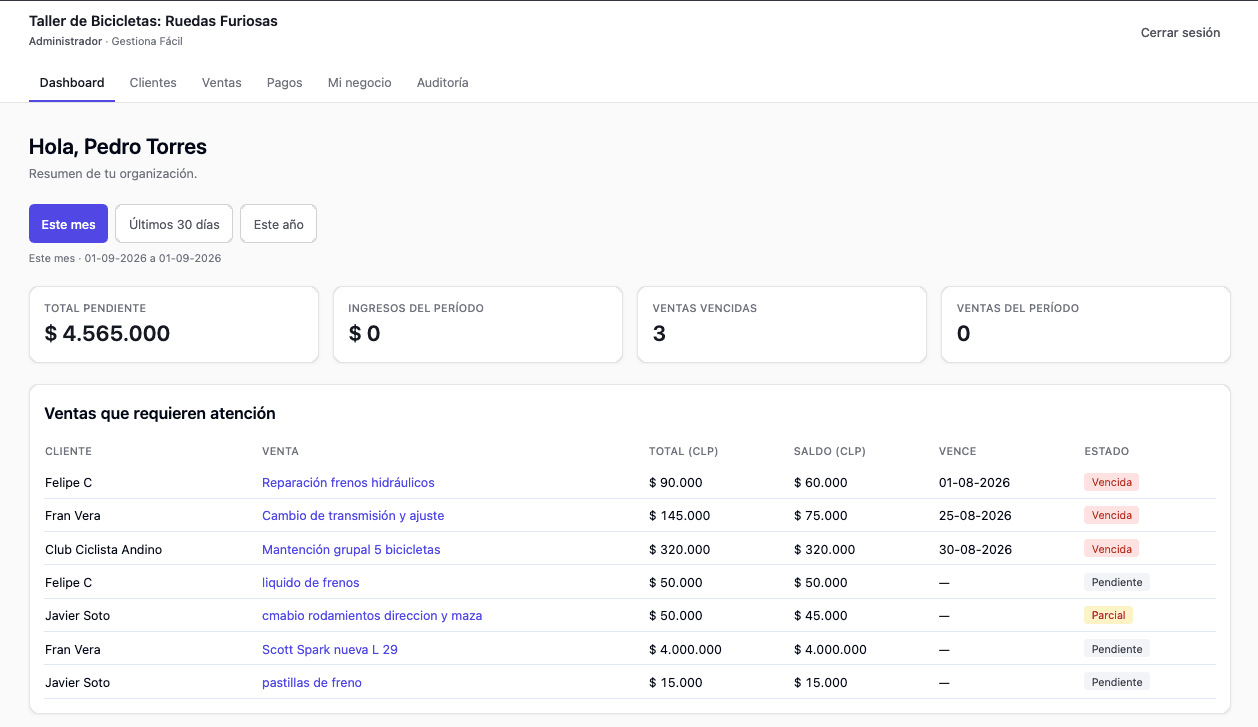Click the Parcial status badge
The width and height of the screenshot is (1258, 727).
point(1108,616)
